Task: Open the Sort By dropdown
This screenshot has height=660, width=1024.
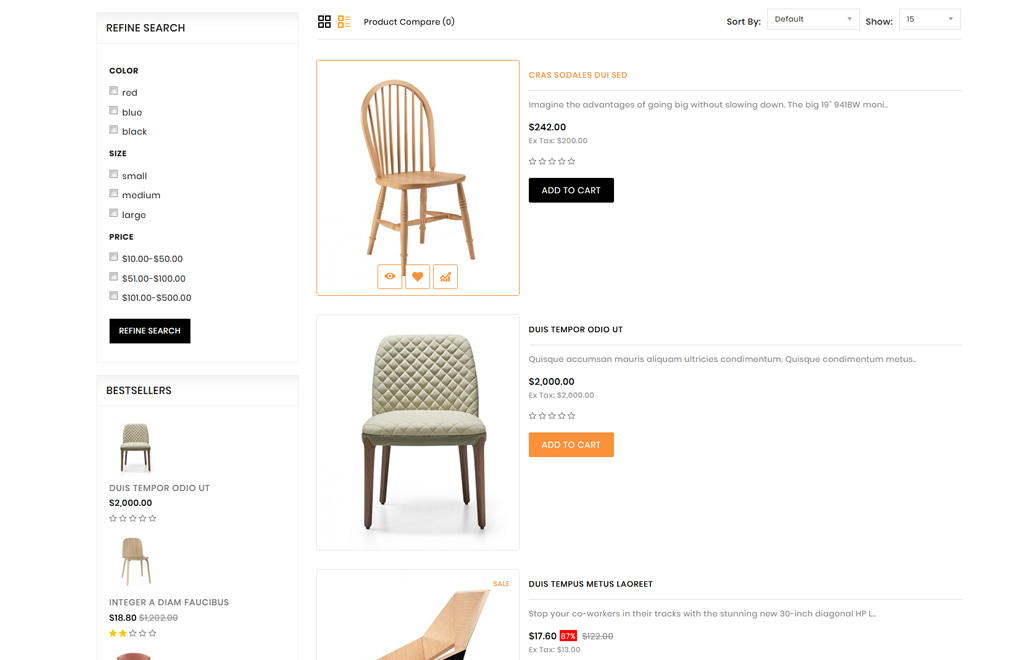Action: [813, 19]
